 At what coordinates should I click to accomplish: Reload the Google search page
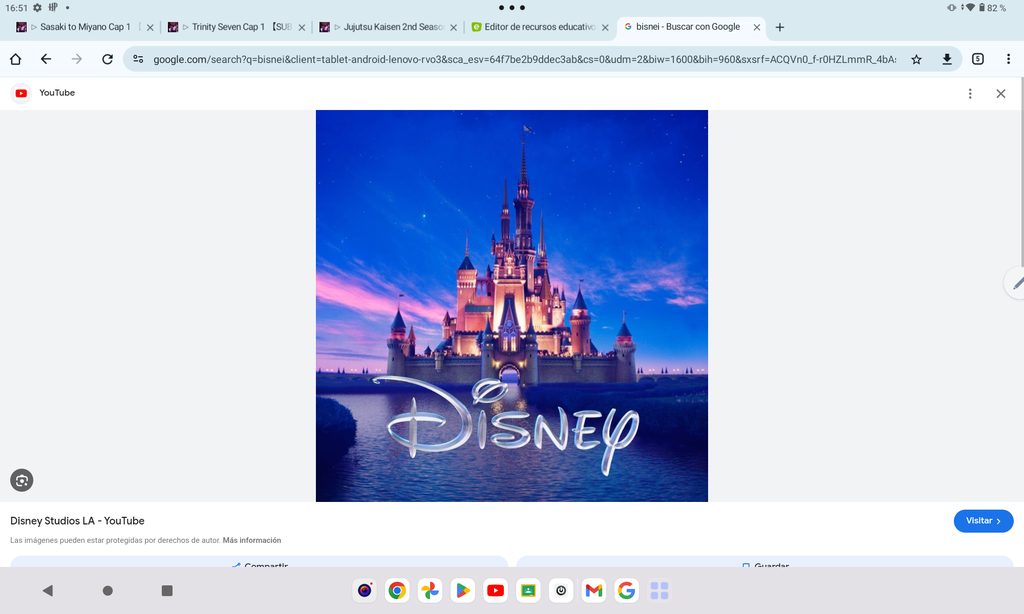point(107,59)
